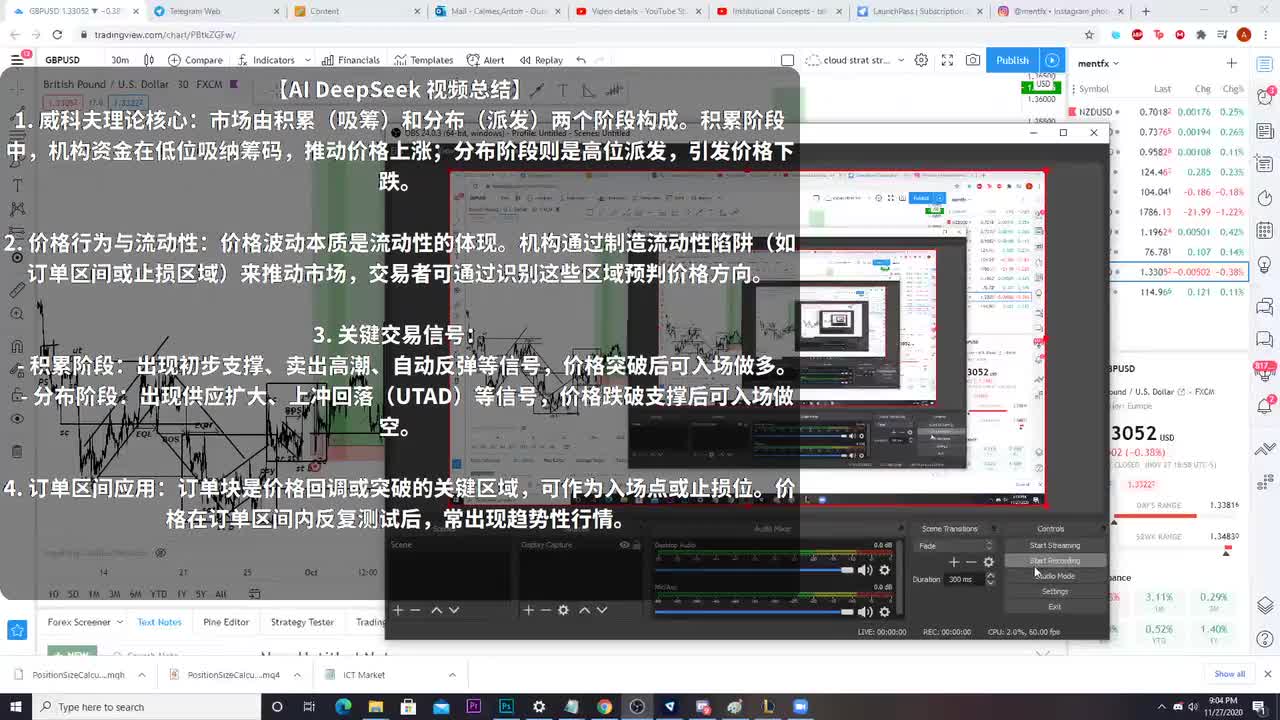Mute Desktop Audio speaker in OBS
The height and width of the screenshot is (720, 1280).
tap(865, 570)
